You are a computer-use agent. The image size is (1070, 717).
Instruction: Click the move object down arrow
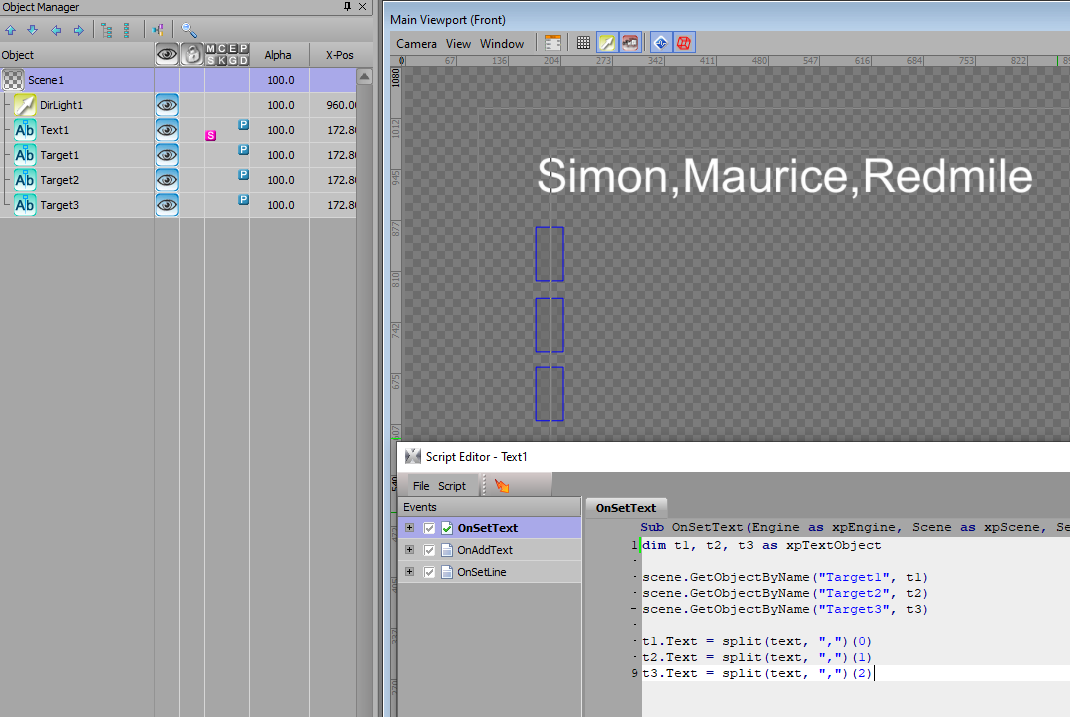click(32, 30)
